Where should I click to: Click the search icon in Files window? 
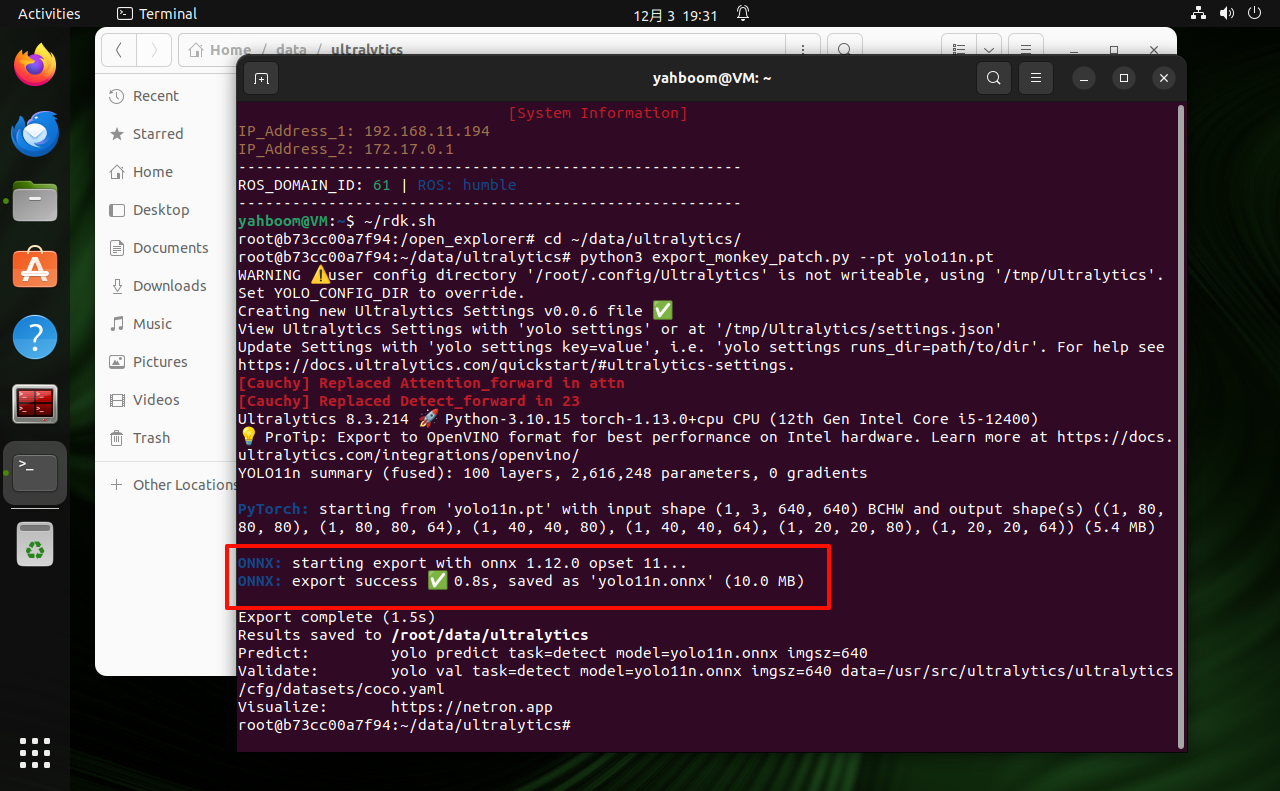coord(845,49)
